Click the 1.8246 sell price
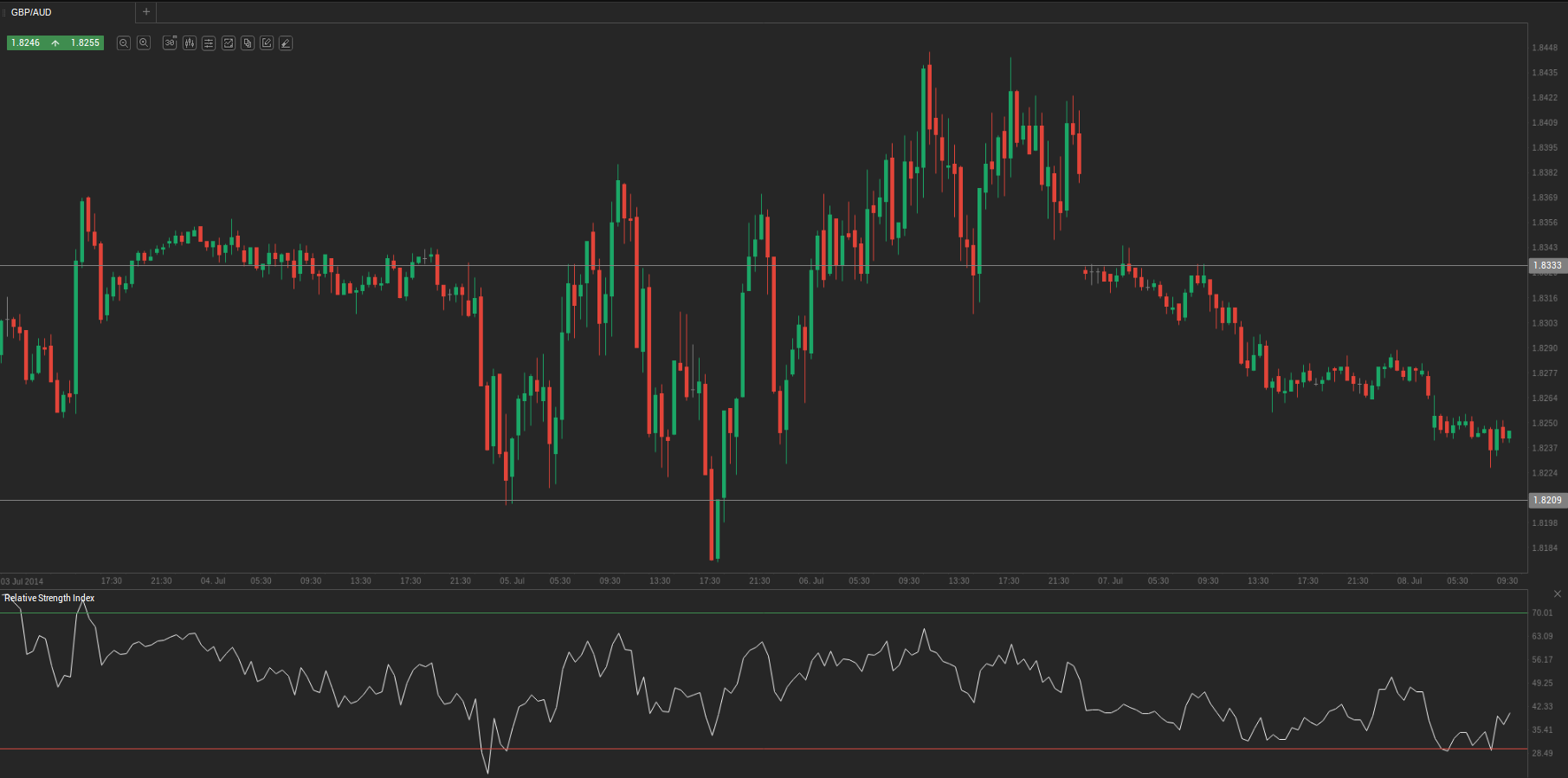 click(x=26, y=42)
